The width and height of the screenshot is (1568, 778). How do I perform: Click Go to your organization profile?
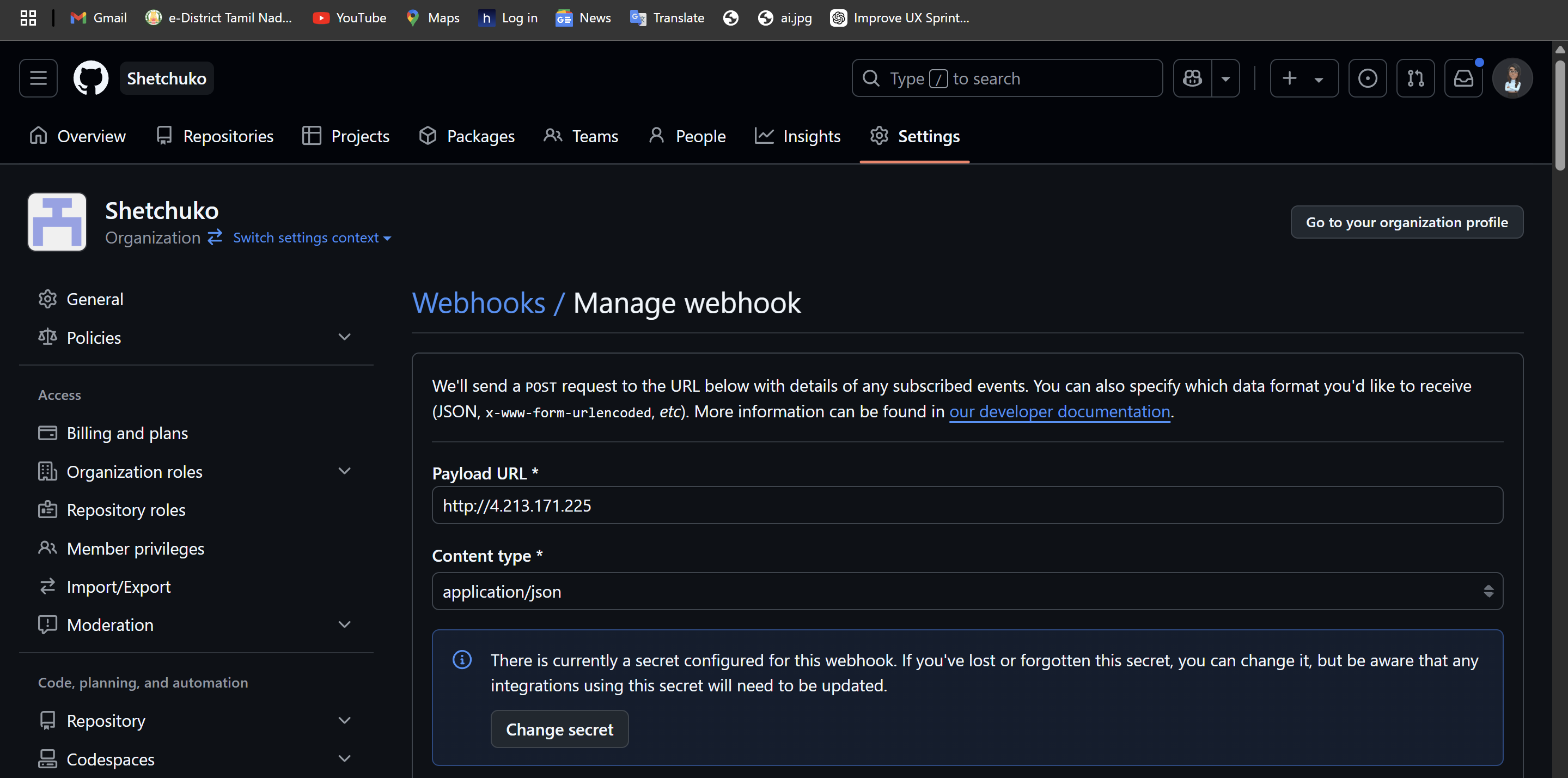point(1407,222)
